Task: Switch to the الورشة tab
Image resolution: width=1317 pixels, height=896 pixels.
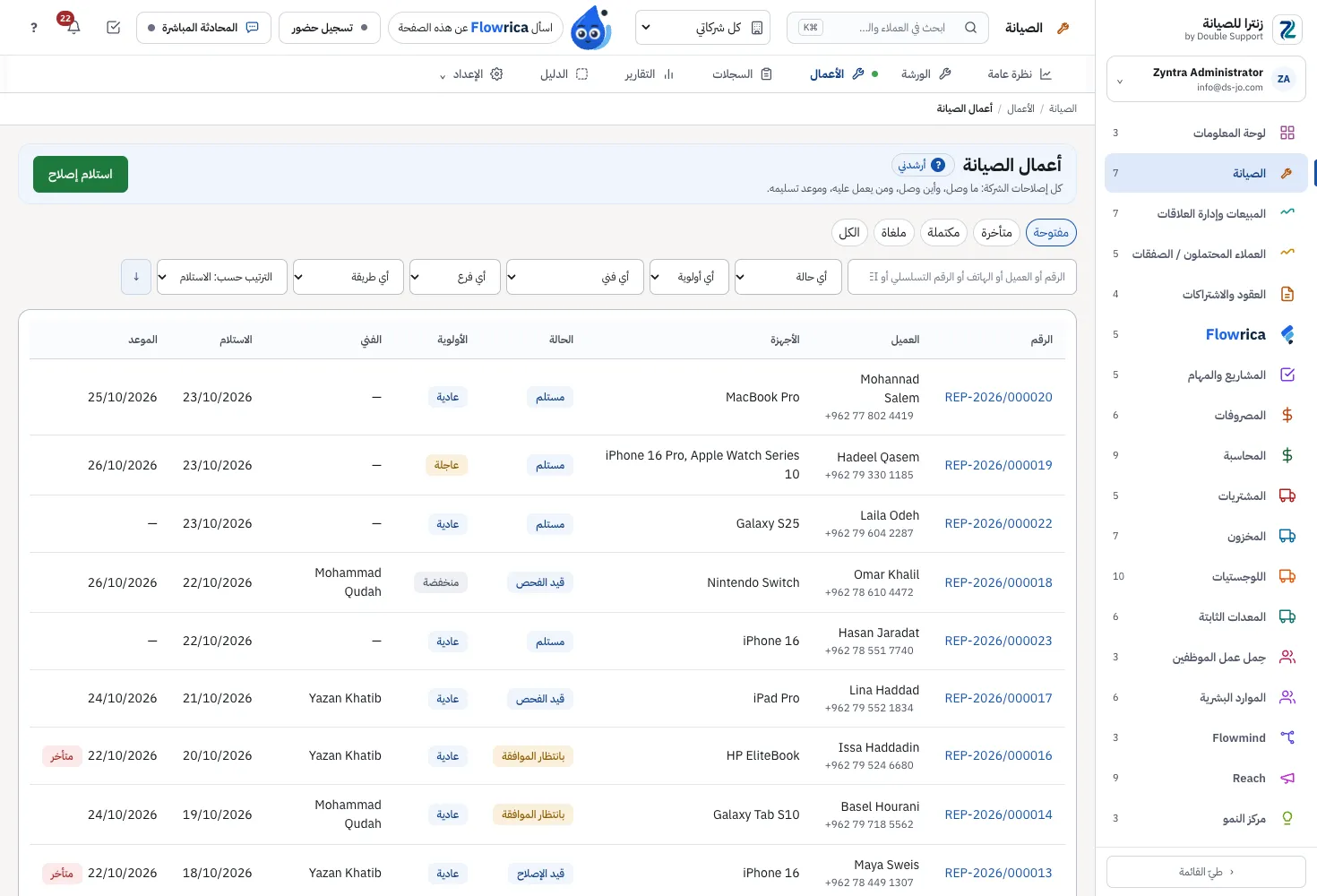Action: [x=925, y=74]
